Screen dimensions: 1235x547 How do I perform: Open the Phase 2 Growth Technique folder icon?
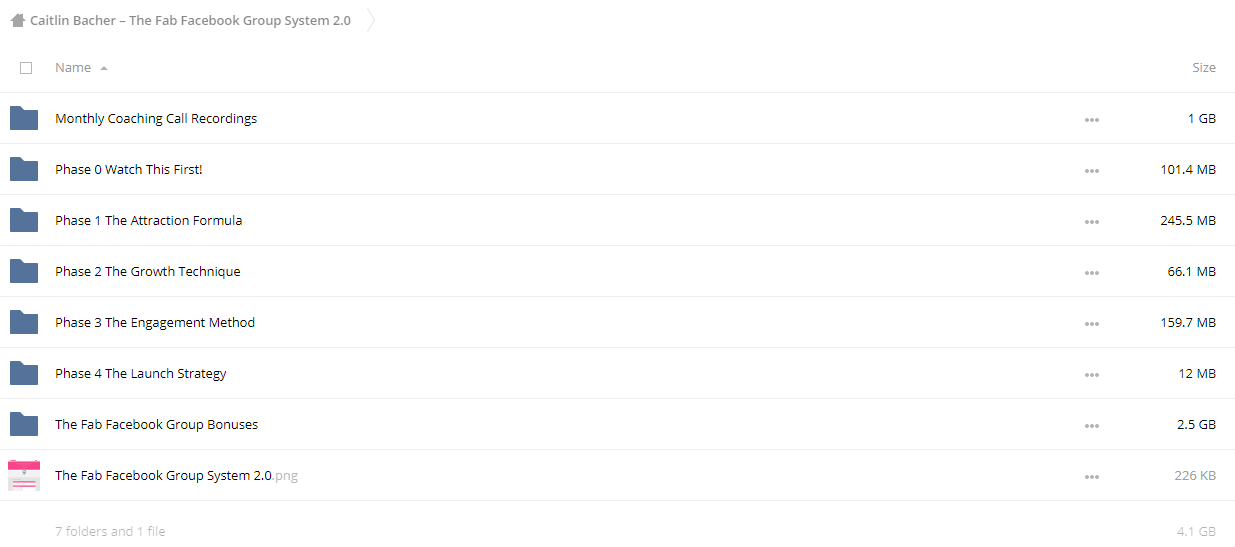click(x=24, y=271)
